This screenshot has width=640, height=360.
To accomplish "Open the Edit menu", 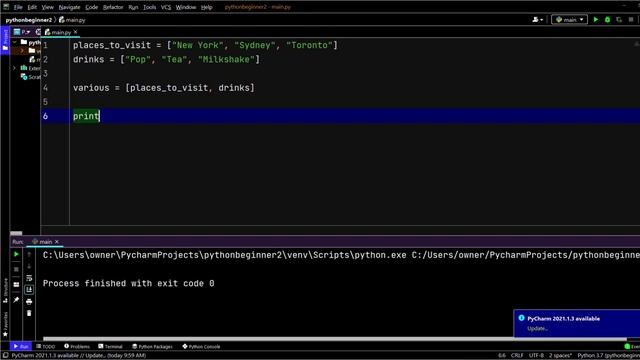I will (x=32, y=7).
